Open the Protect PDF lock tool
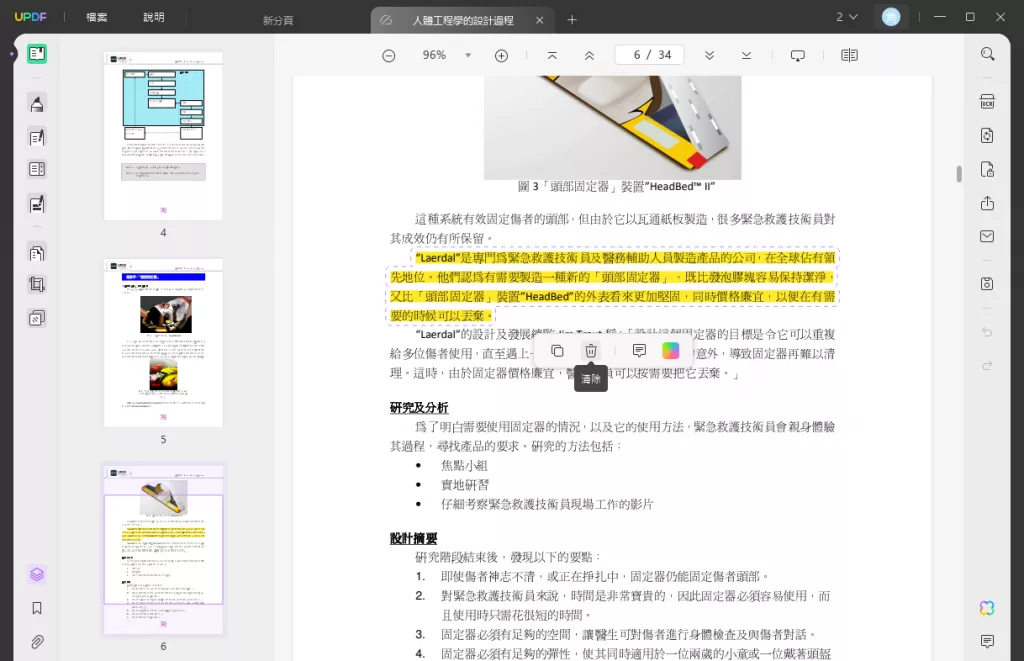This screenshot has height=661, width=1024. [x=987, y=170]
